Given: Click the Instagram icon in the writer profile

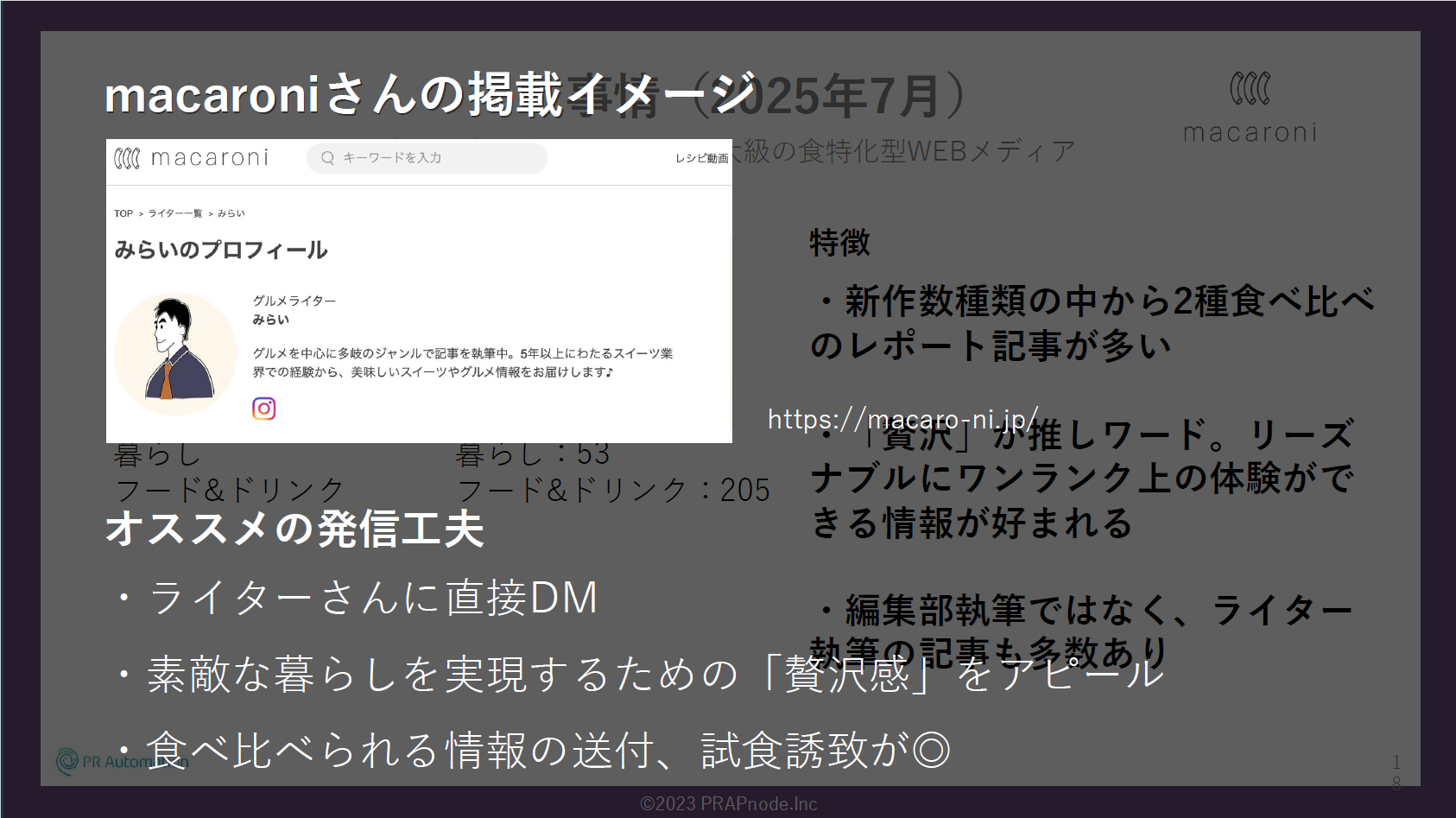Looking at the screenshot, I should point(263,409).
